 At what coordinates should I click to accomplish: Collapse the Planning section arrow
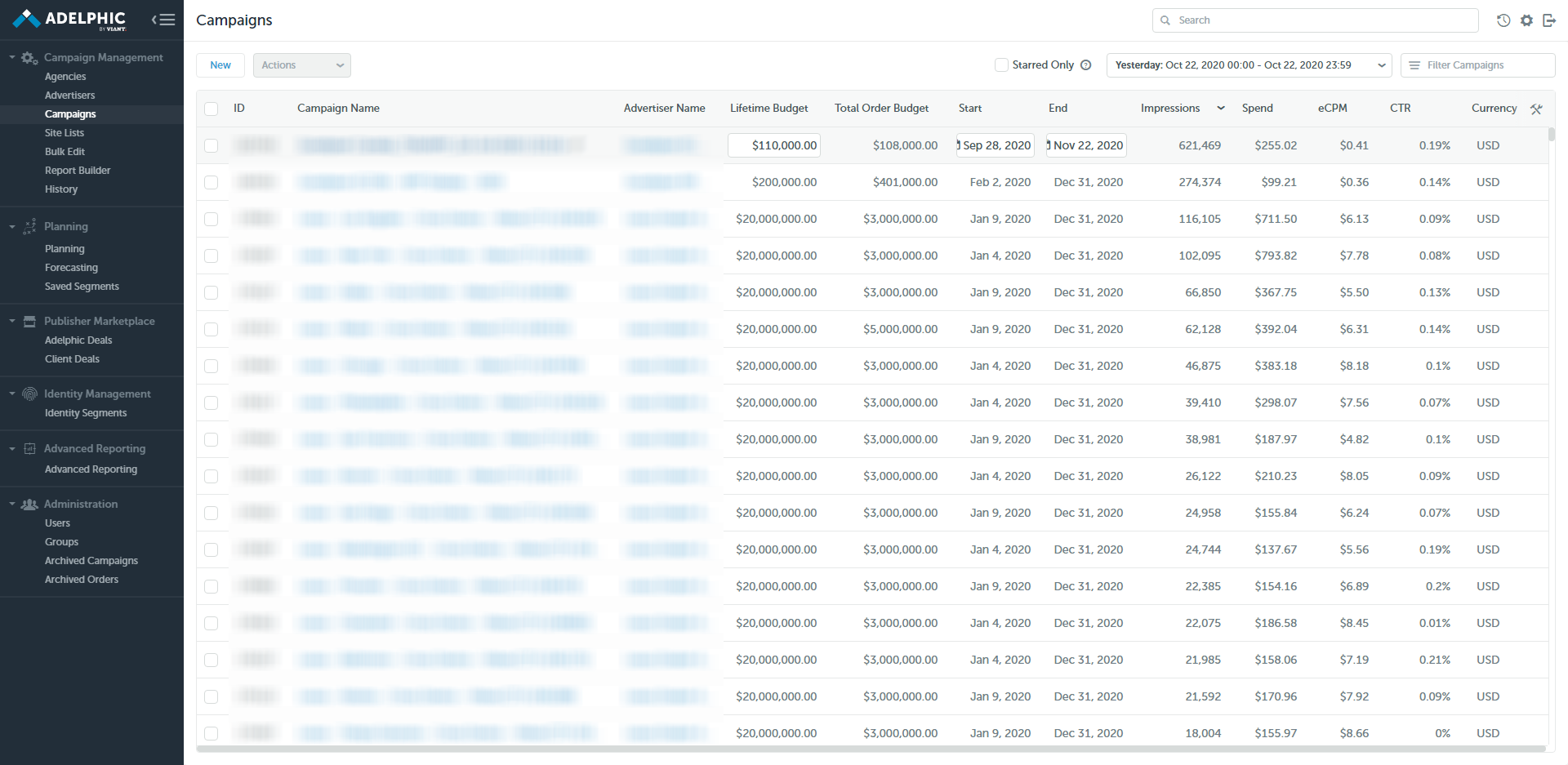tap(12, 226)
